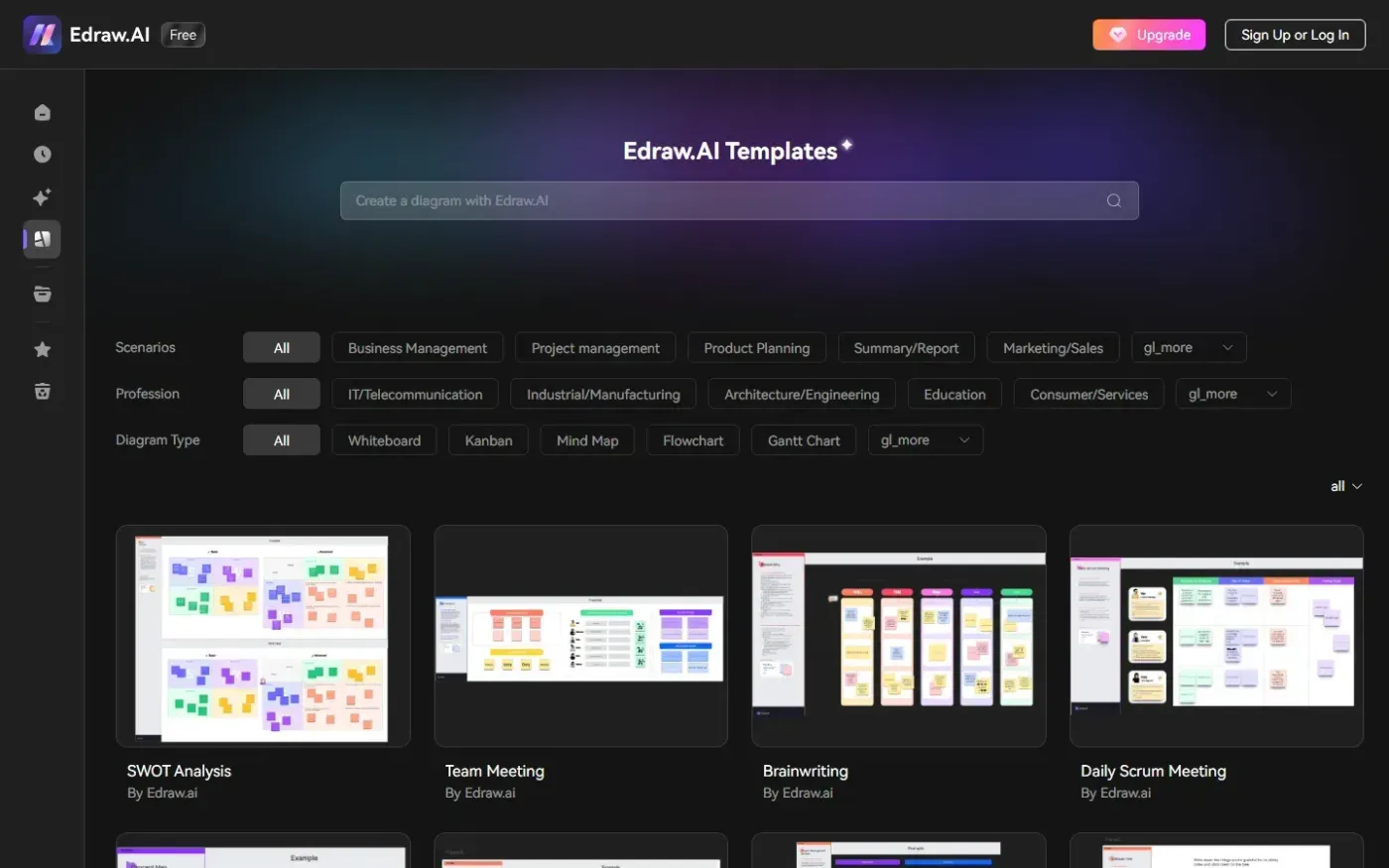Image resolution: width=1389 pixels, height=868 pixels.
Task: Filter by Mind Map diagram type
Action: coord(587,440)
